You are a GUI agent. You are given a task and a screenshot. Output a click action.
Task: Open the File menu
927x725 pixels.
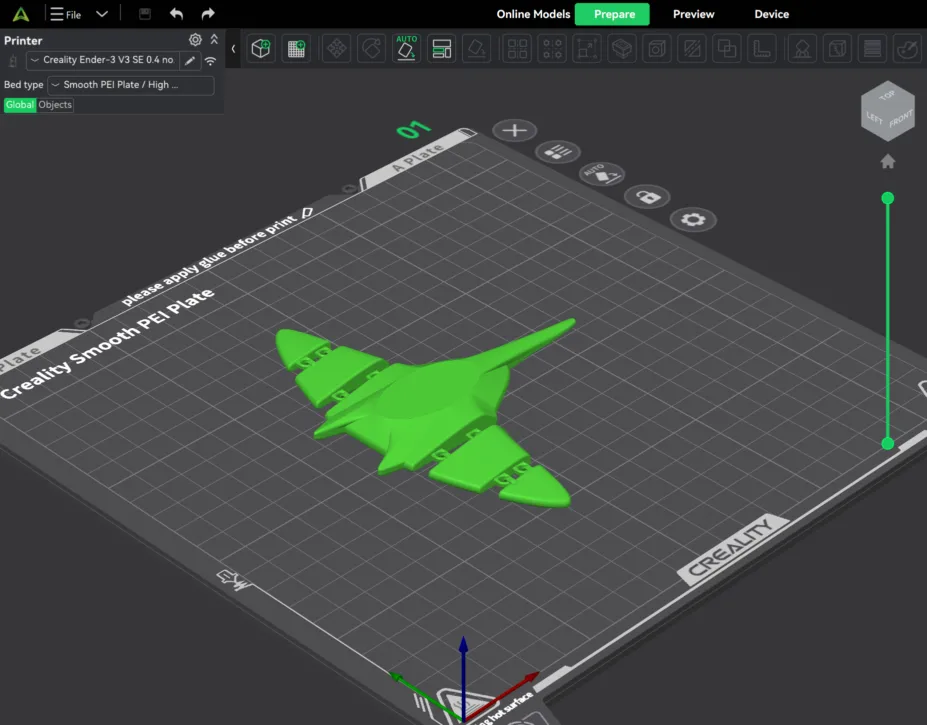(x=66, y=14)
